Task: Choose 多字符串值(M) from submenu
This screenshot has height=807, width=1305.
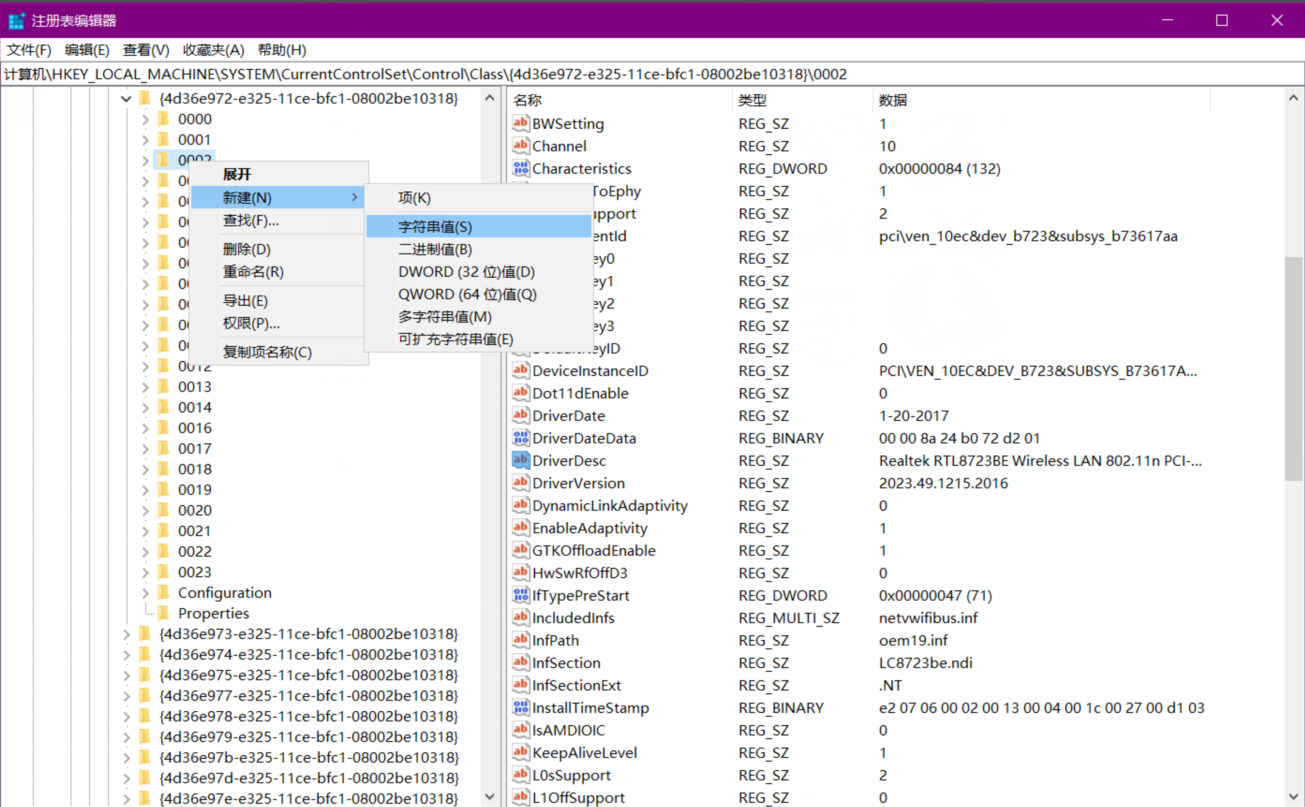Action: pos(479,317)
